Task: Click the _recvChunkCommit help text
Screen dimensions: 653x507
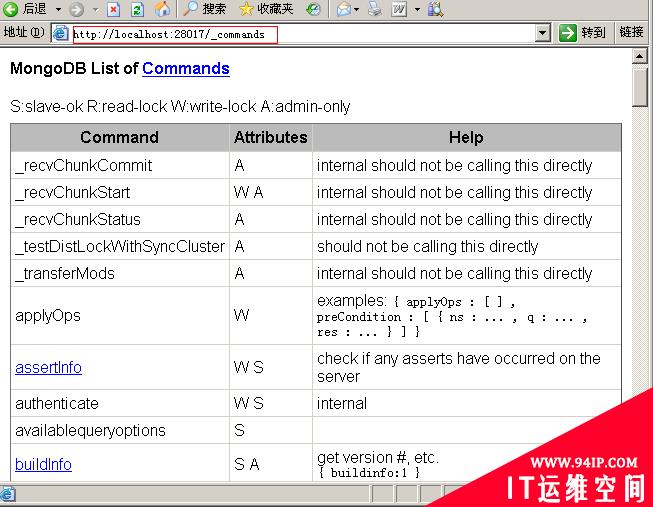Action: 454,166
